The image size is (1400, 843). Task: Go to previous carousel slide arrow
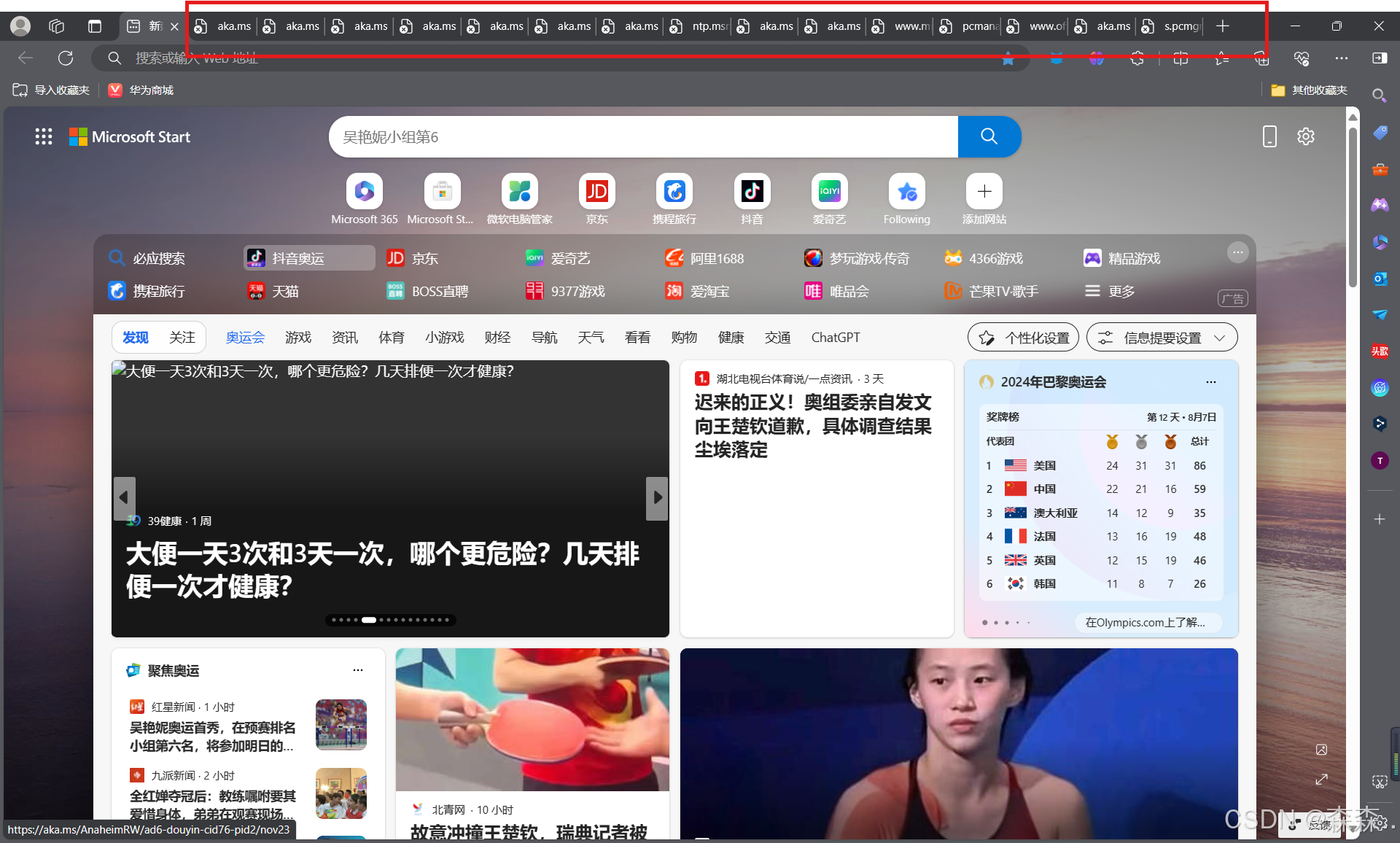[x=124, y=498]
